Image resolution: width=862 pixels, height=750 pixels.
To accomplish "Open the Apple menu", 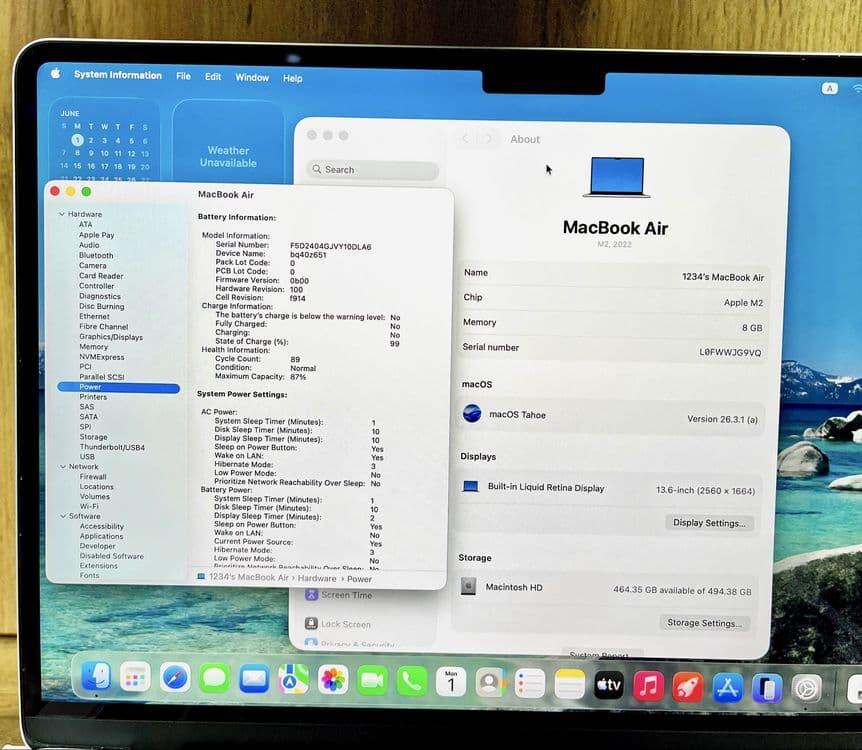I will (55, 73).
